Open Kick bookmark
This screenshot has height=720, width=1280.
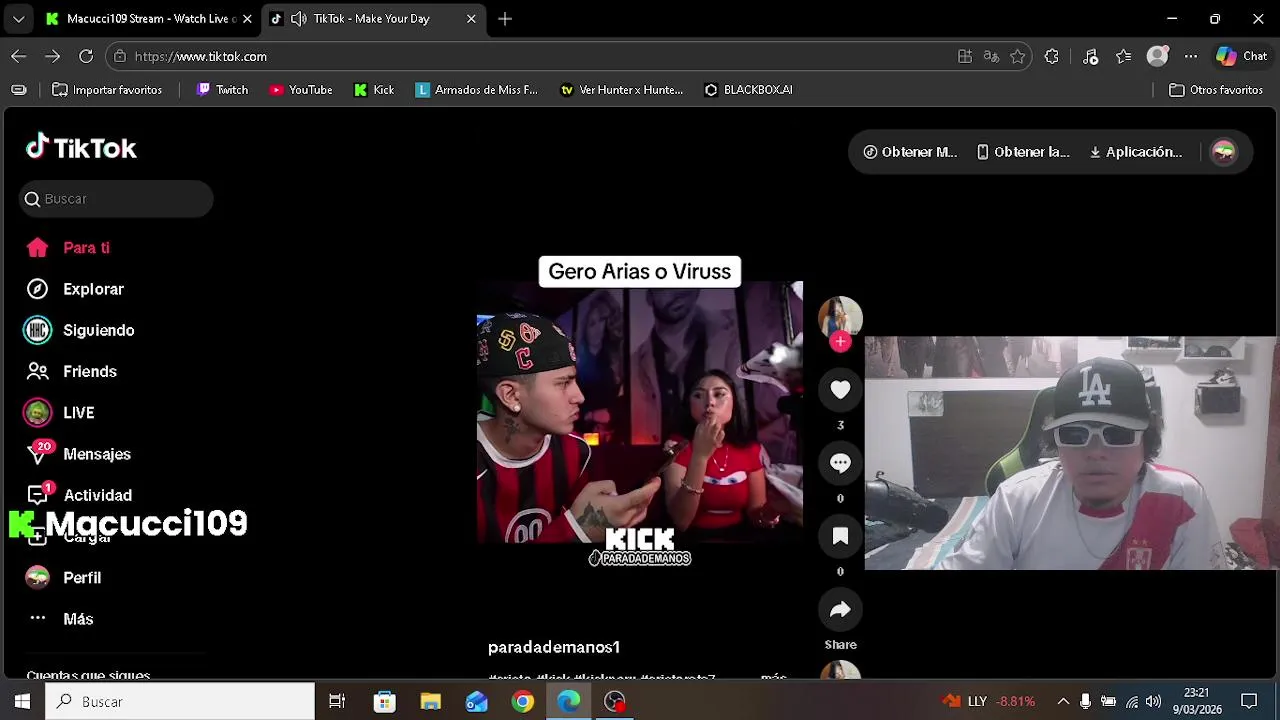(374, 90)
